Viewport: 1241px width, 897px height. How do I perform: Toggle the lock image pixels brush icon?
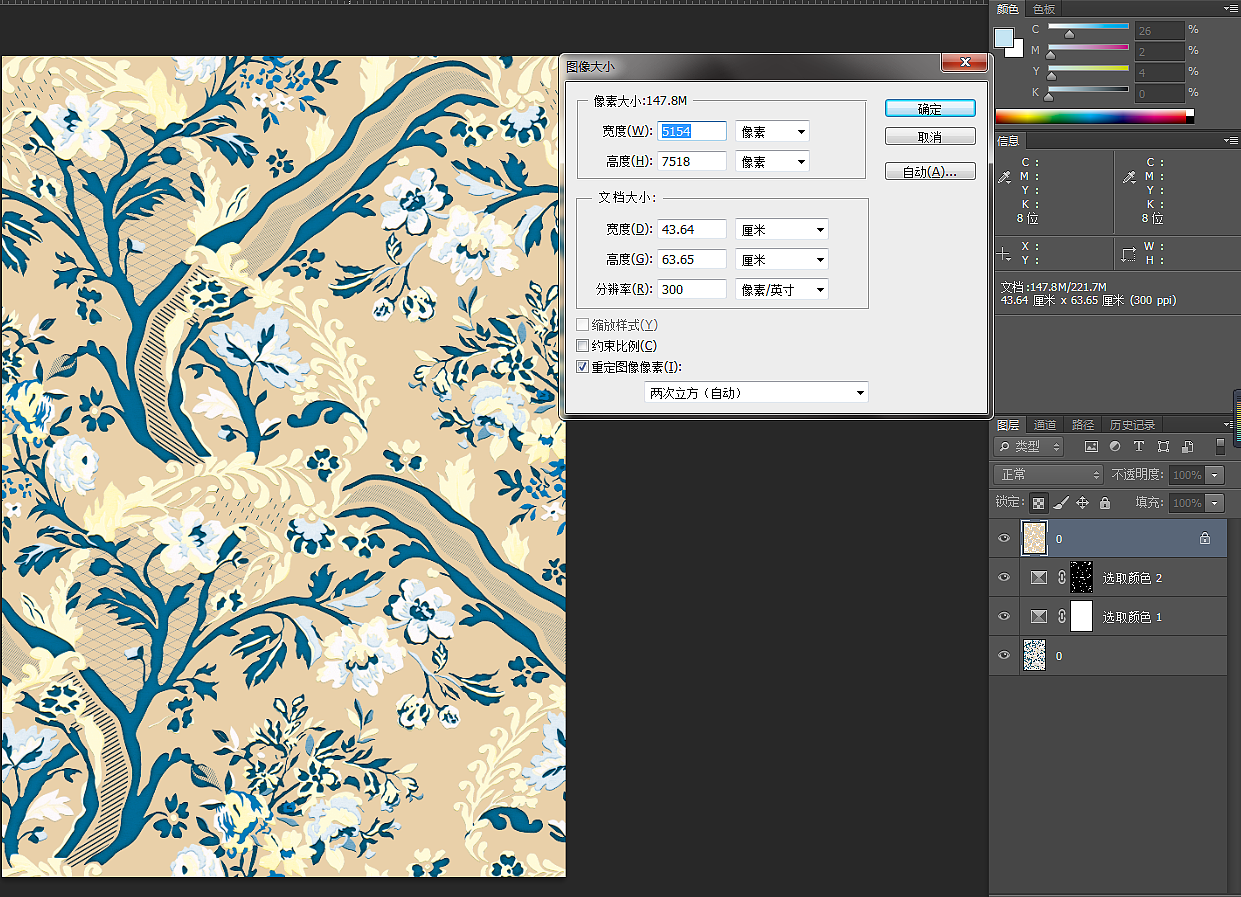(x=1062, y=503)
